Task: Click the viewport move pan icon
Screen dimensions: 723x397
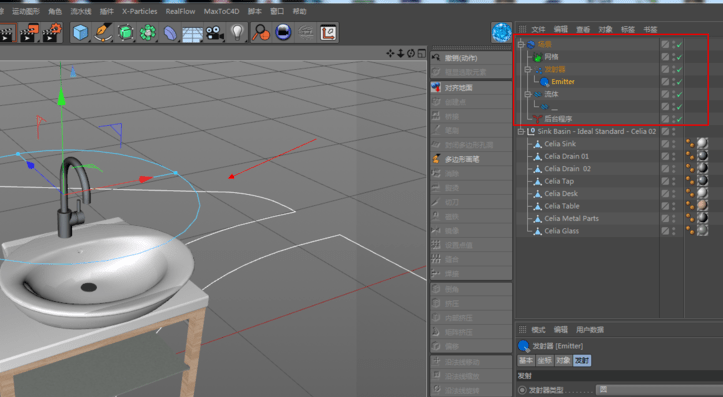Action: (x=390, y=53)
